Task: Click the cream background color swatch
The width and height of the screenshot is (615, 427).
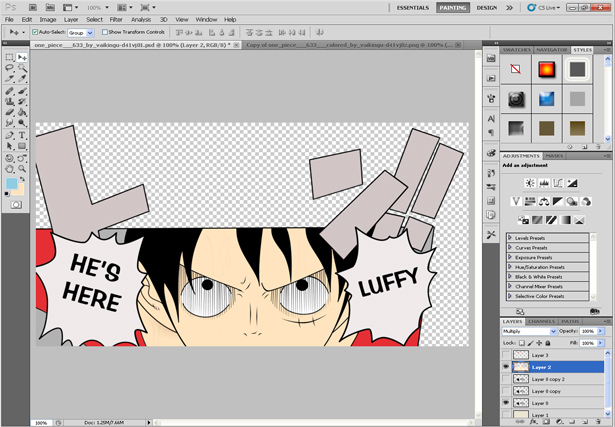Action: 20,191
